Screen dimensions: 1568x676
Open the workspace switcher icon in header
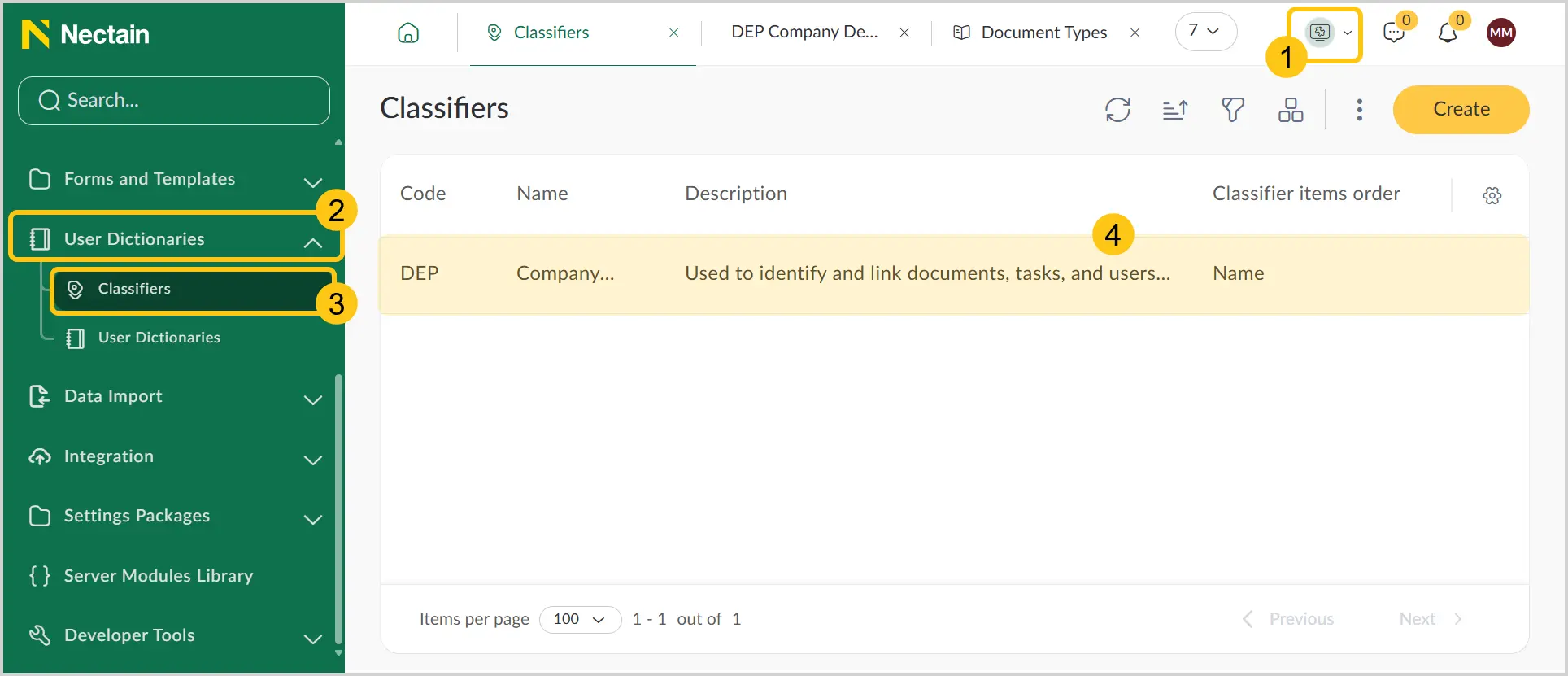tap(1320, 33)
